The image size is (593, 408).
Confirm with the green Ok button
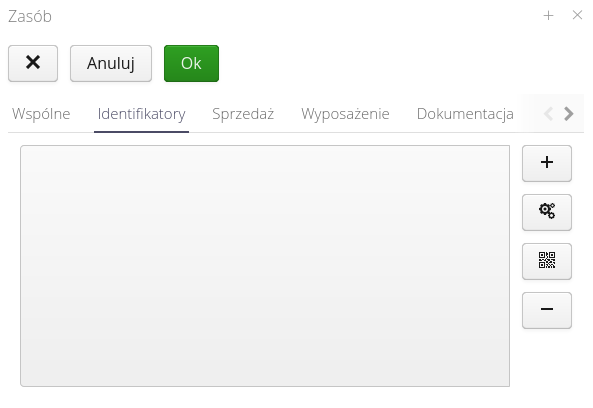point(191,63)
